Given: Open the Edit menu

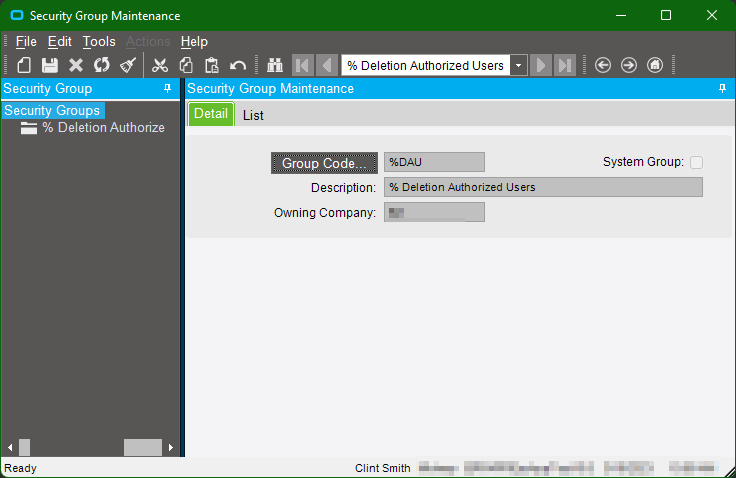Looking at the screenshot, I should [x=60, y=42].
